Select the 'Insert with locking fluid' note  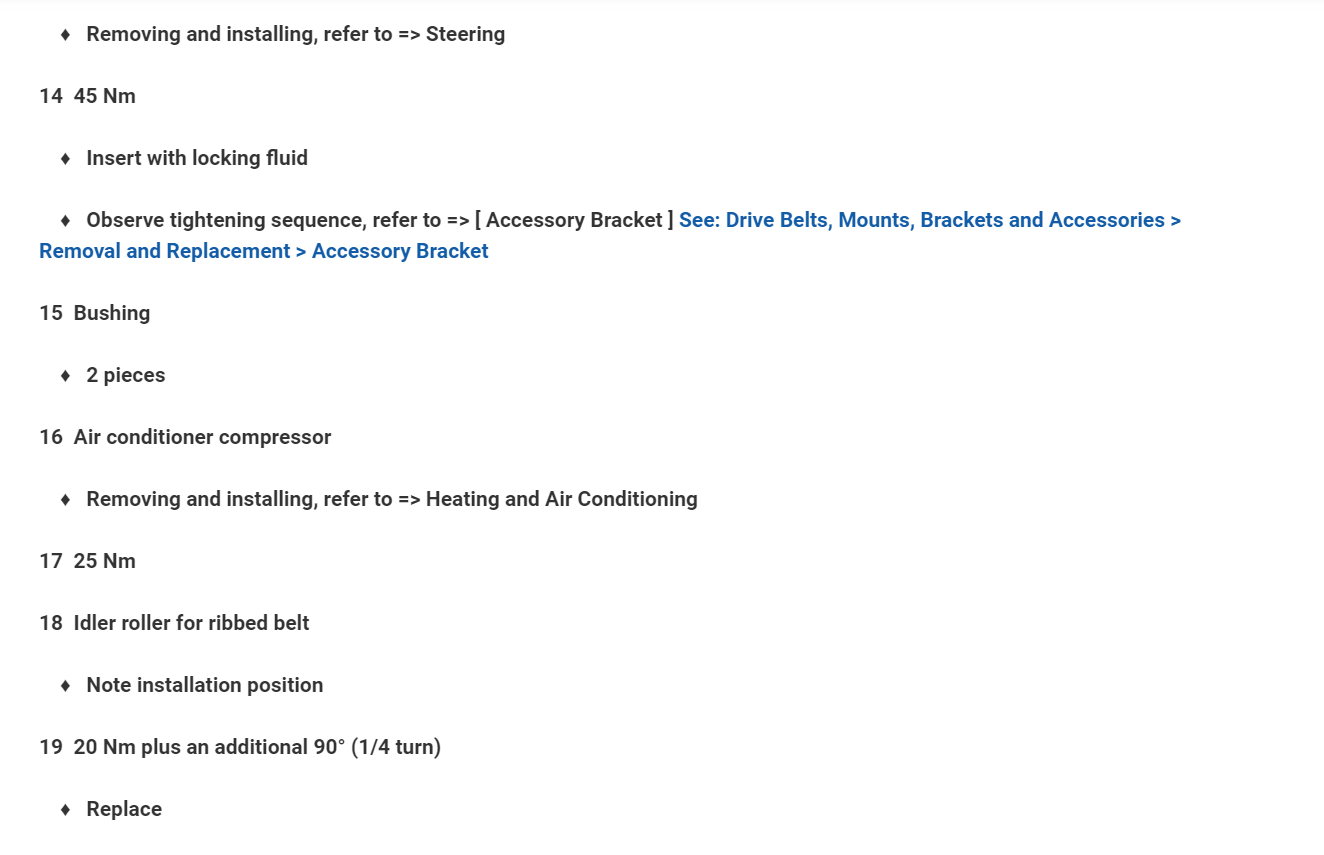197,158
